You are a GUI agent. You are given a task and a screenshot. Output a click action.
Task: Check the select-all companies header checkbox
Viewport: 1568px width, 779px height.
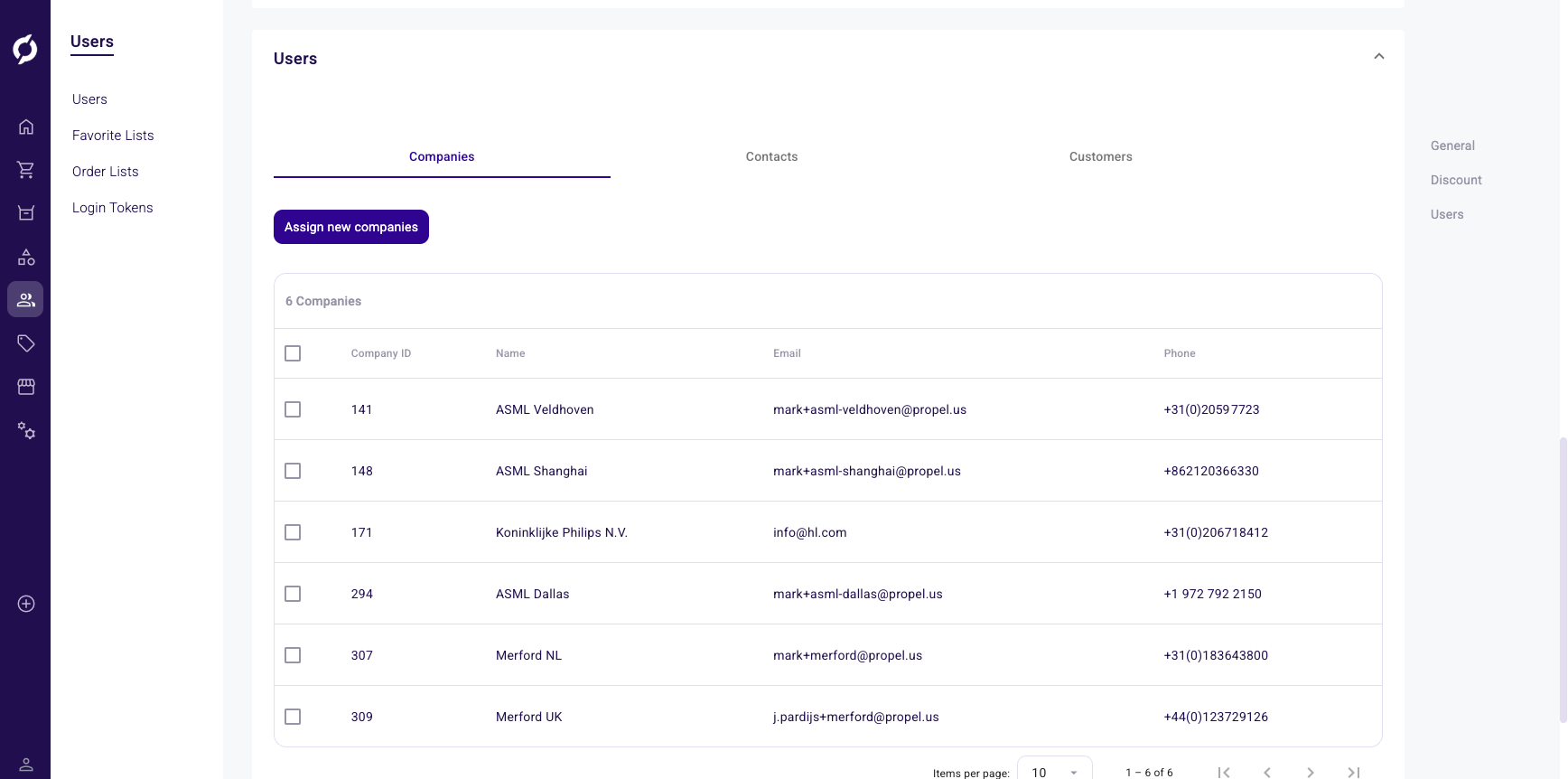tap(293, 353)
